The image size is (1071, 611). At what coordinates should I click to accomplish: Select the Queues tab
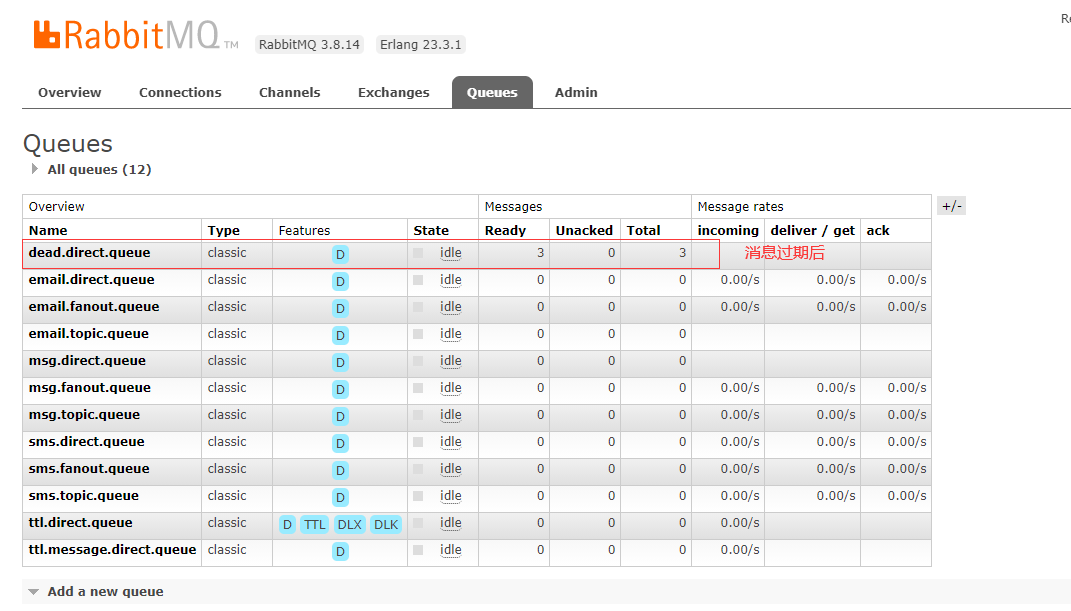pyautogui.click(x=492, y=92)
